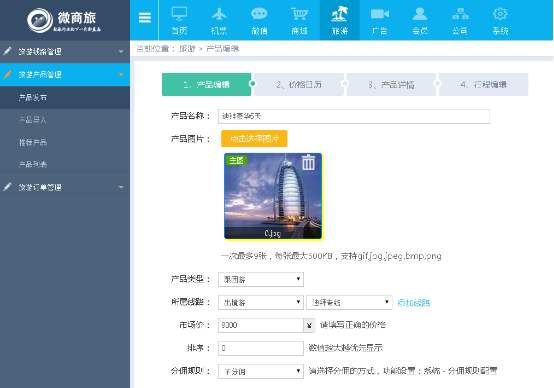Open the video camera advertising section
Screen dimensions: 554x388
pyautogui.click(x=380, y=20)
